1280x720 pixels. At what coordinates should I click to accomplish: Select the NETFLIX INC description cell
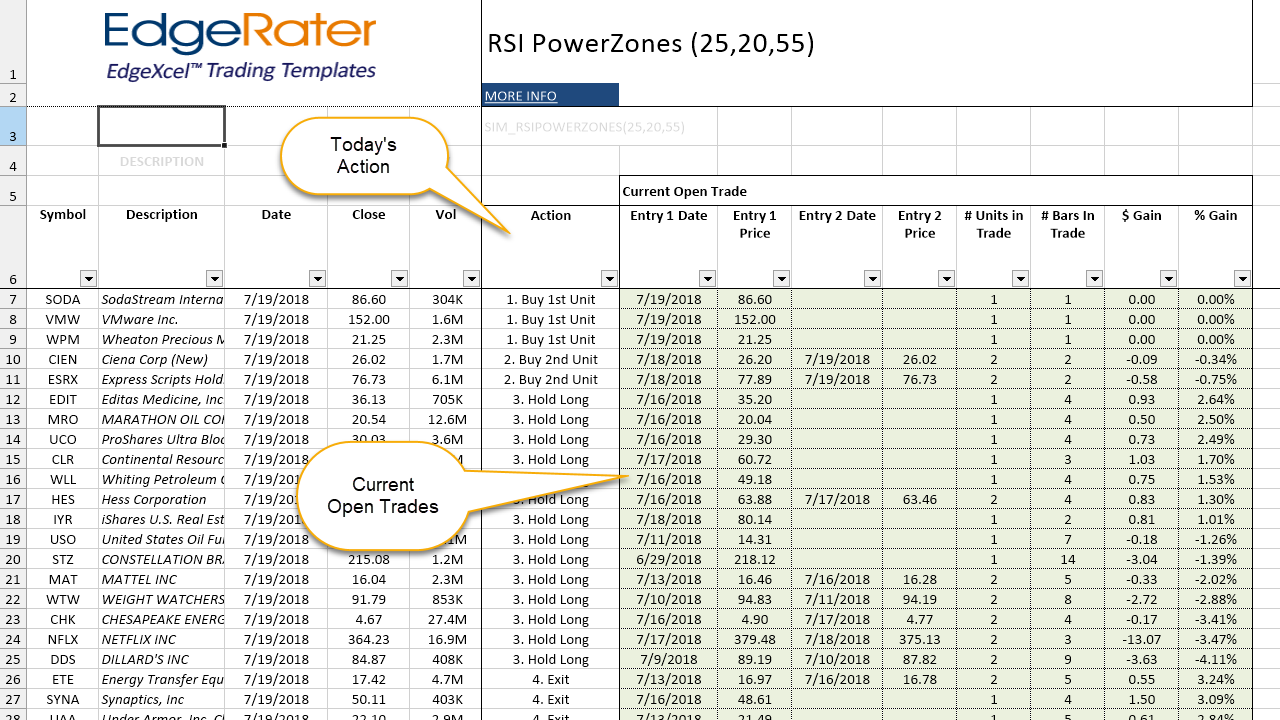161,639
